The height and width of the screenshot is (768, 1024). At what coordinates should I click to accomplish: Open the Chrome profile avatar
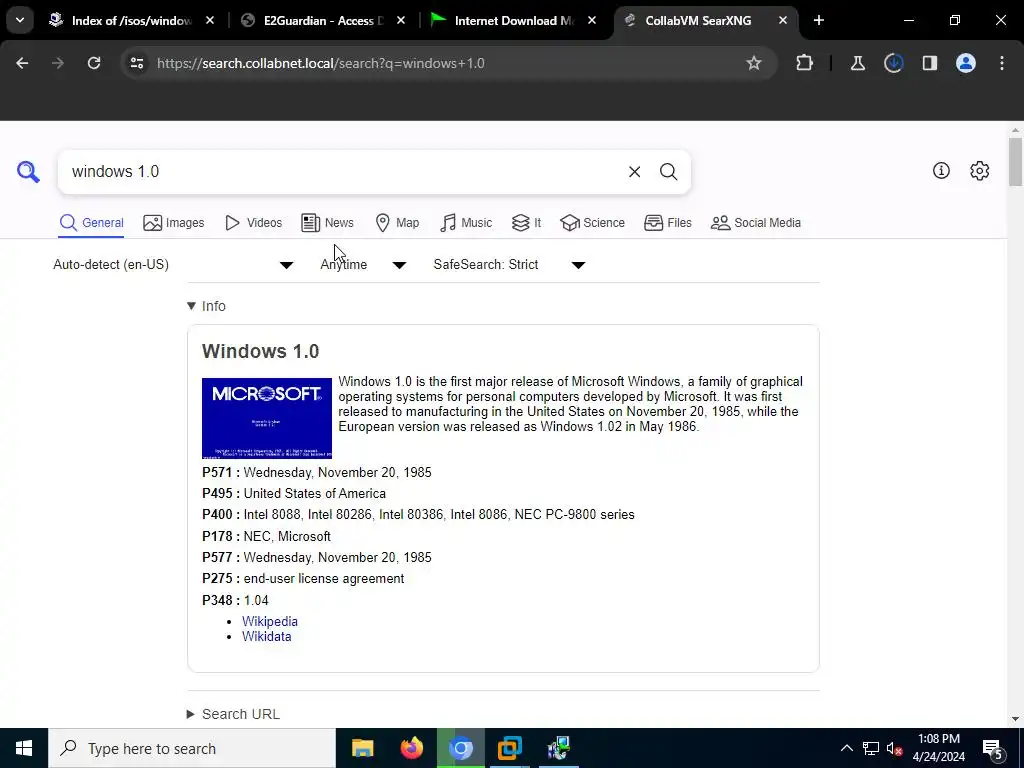click(x=966, y=63)
